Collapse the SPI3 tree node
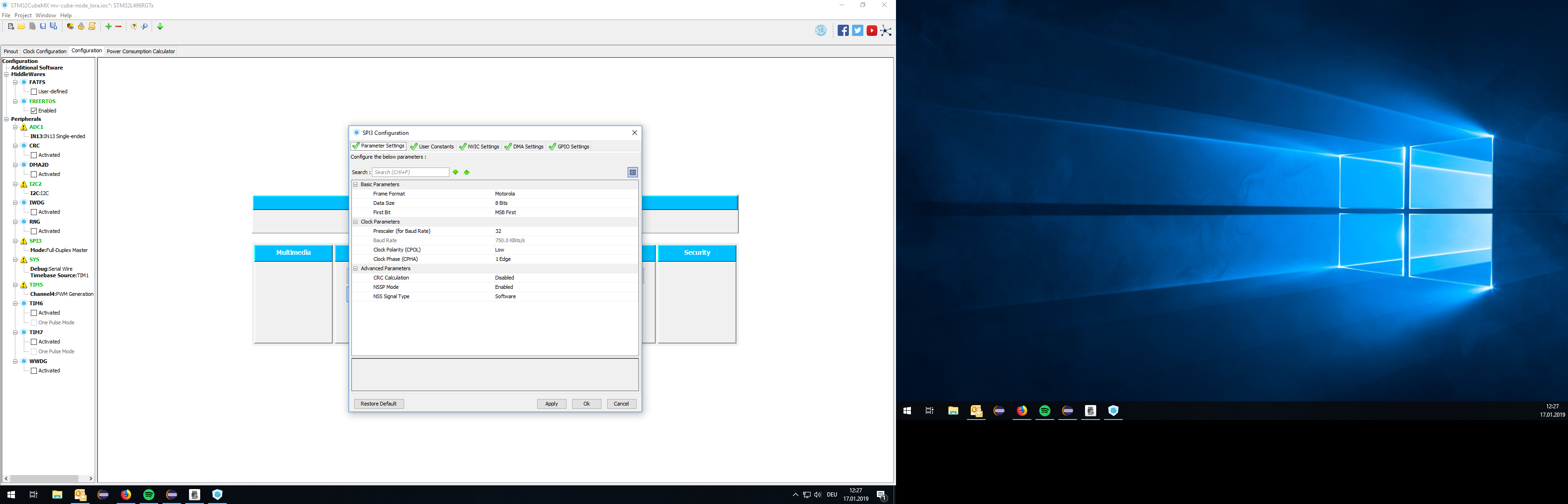The width and height of the screenshot is (1568, 504). point(15,241)
